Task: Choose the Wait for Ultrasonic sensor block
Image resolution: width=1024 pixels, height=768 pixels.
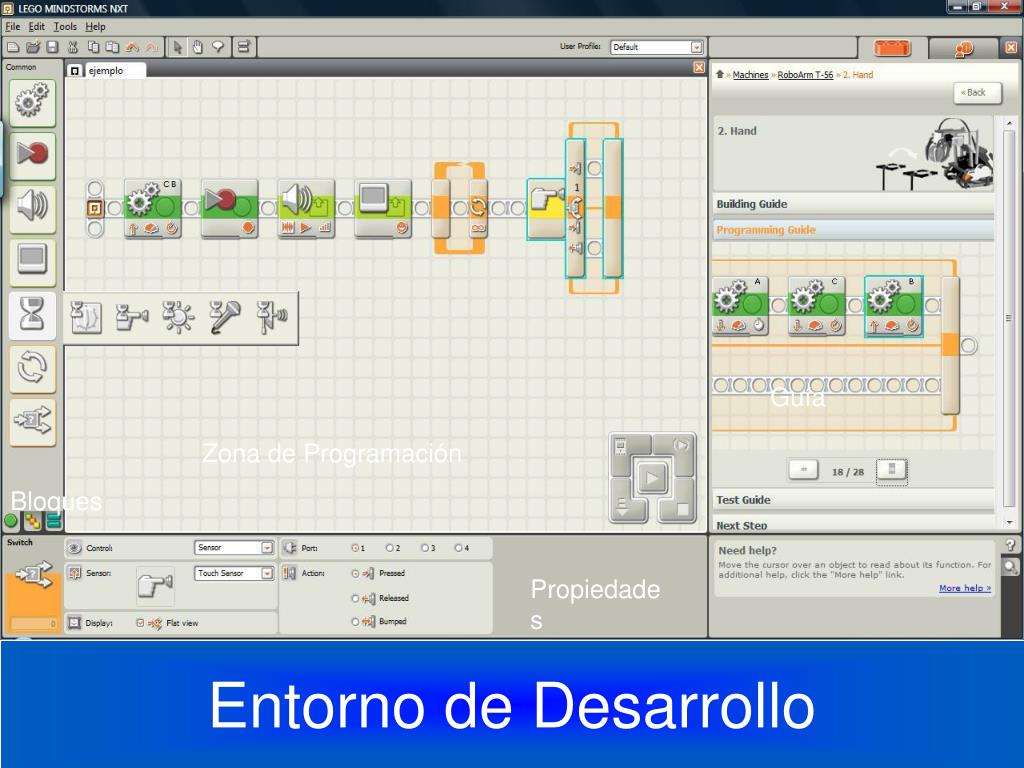Action: (x=271, y=317)
